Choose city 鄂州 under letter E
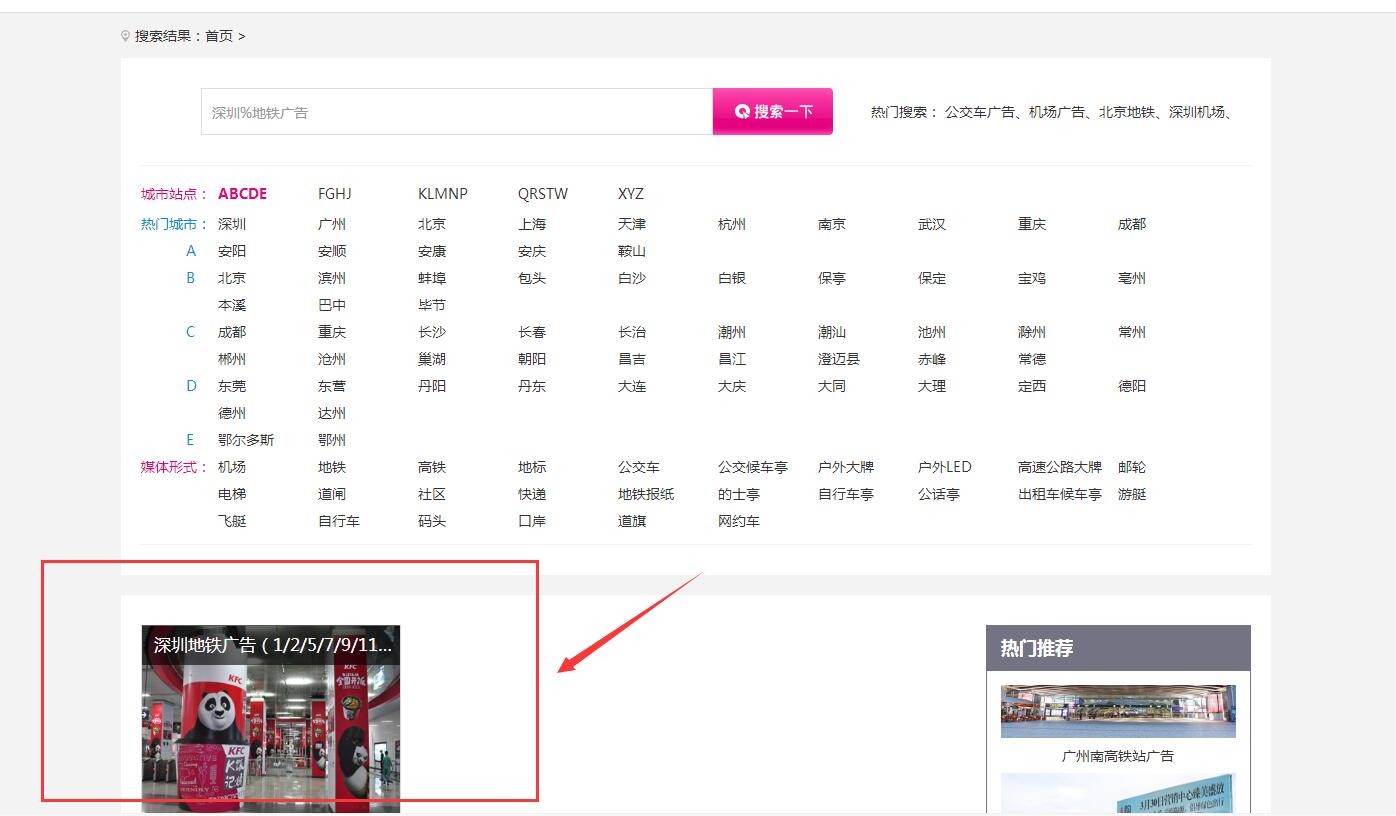The image size is (1396, 816). pyautogui.click(x=332, y=440)
